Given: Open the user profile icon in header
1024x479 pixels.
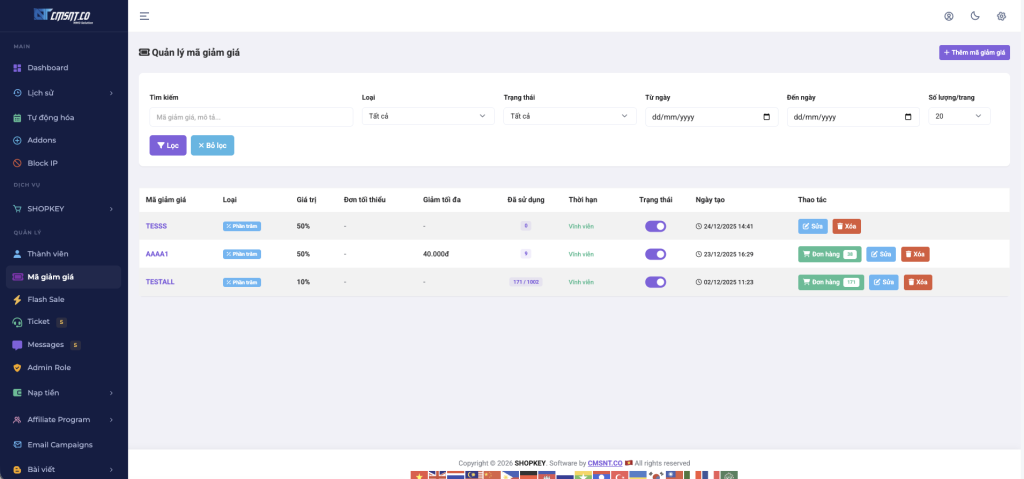Looking at the screenshot, I should [948, 16].
